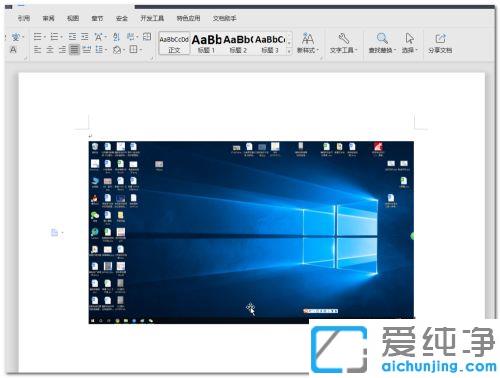This screenshot has width=500, height=378.
Task: Center-align the paragraph
Action: (50, 50)
